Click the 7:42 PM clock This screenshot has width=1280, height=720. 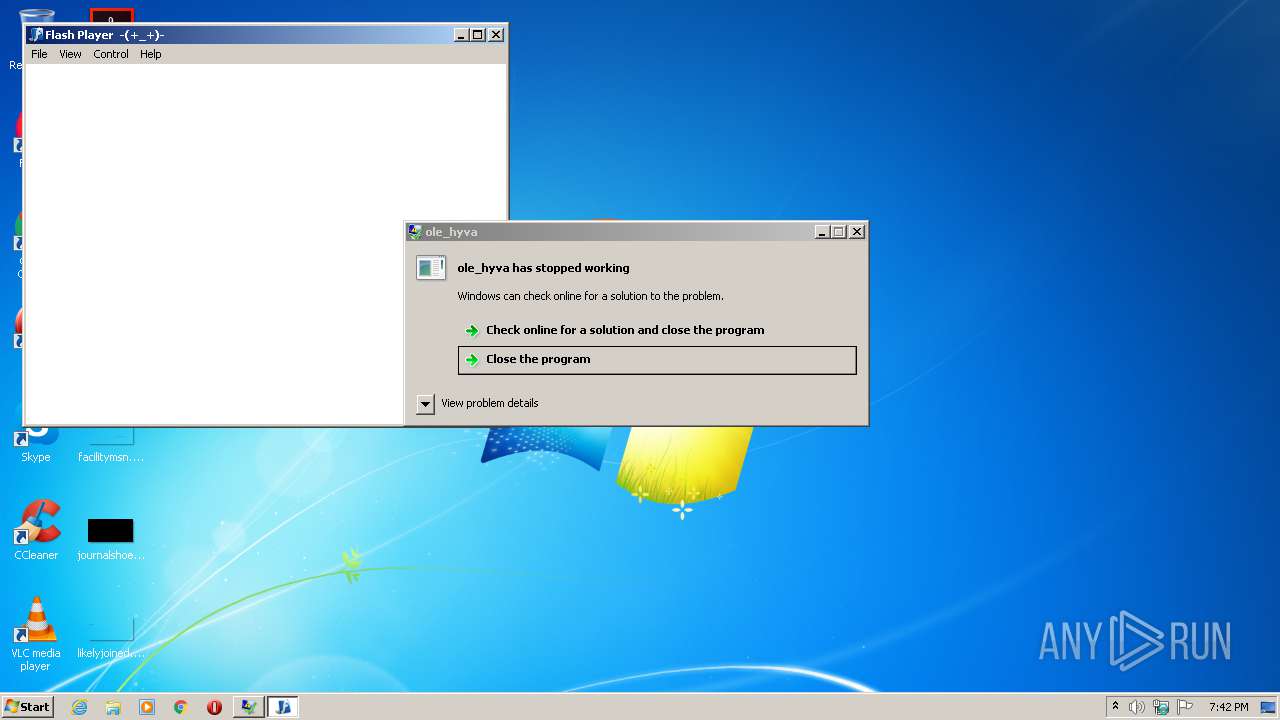(1228, 707)
